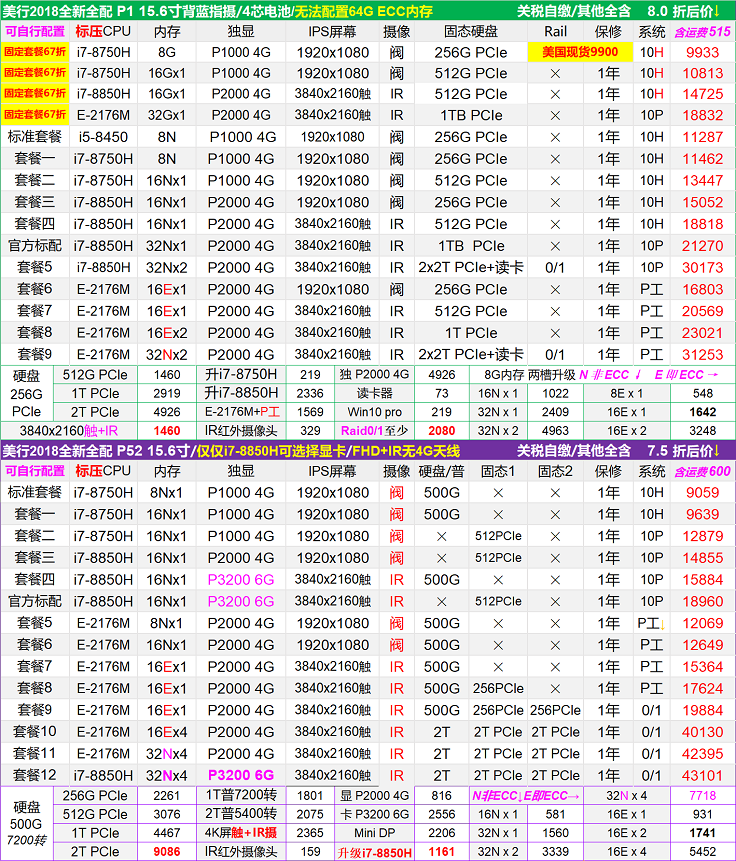Select the 31253 price for 套餐9

tap(701, 354)
